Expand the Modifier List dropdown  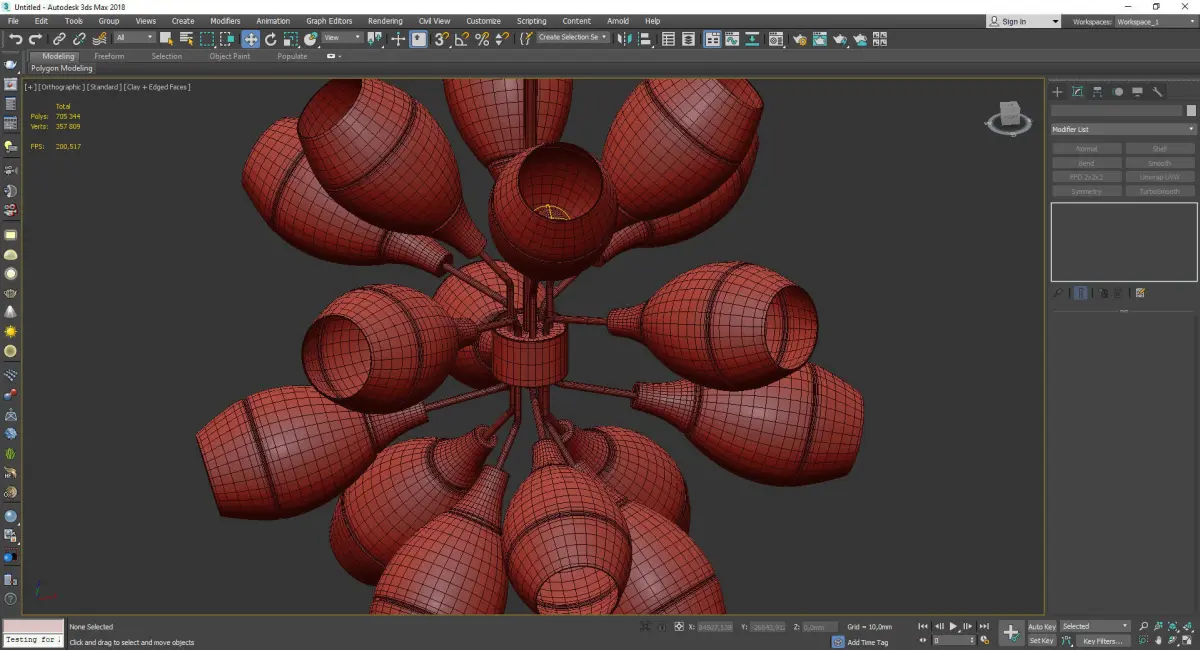coord(1123,129)
